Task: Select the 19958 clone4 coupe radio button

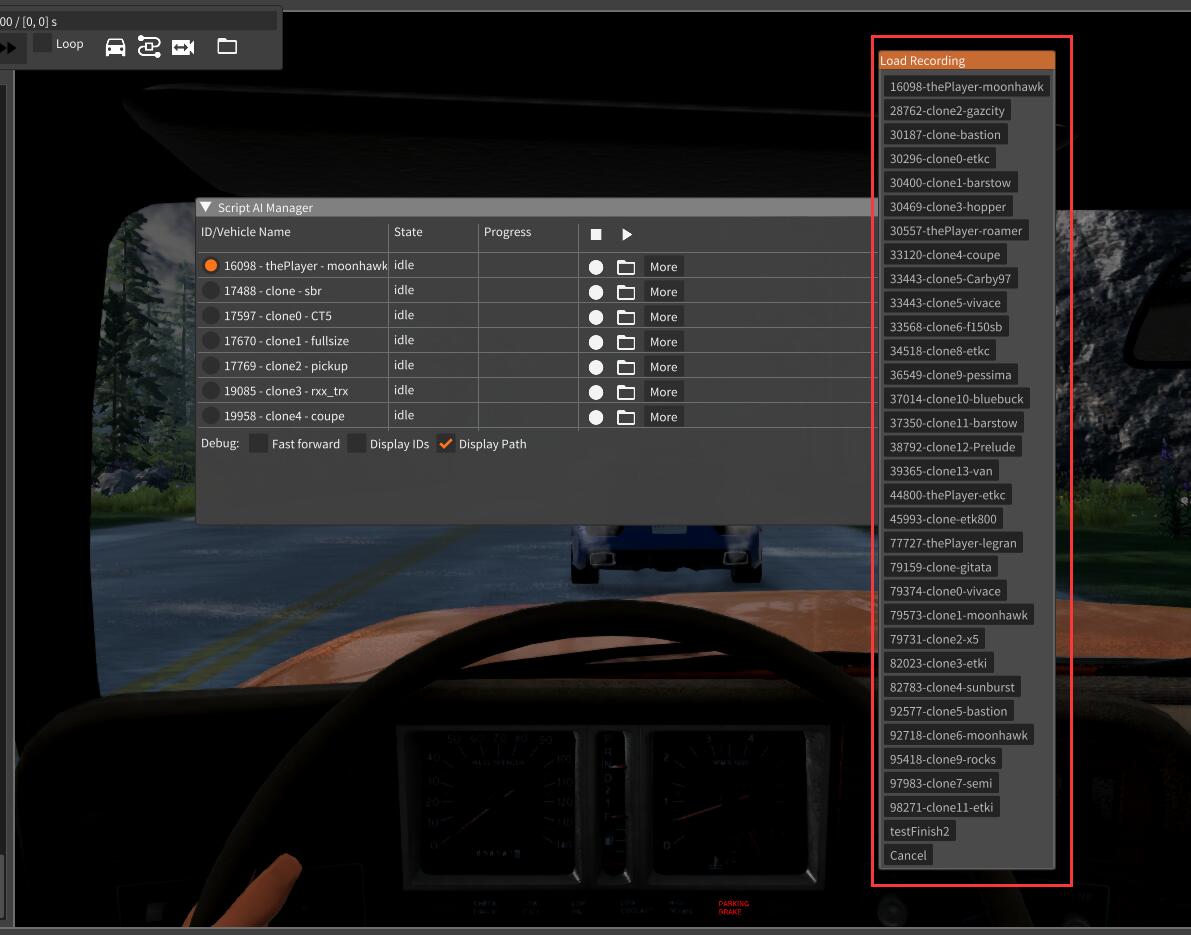Action: point(211,415)
